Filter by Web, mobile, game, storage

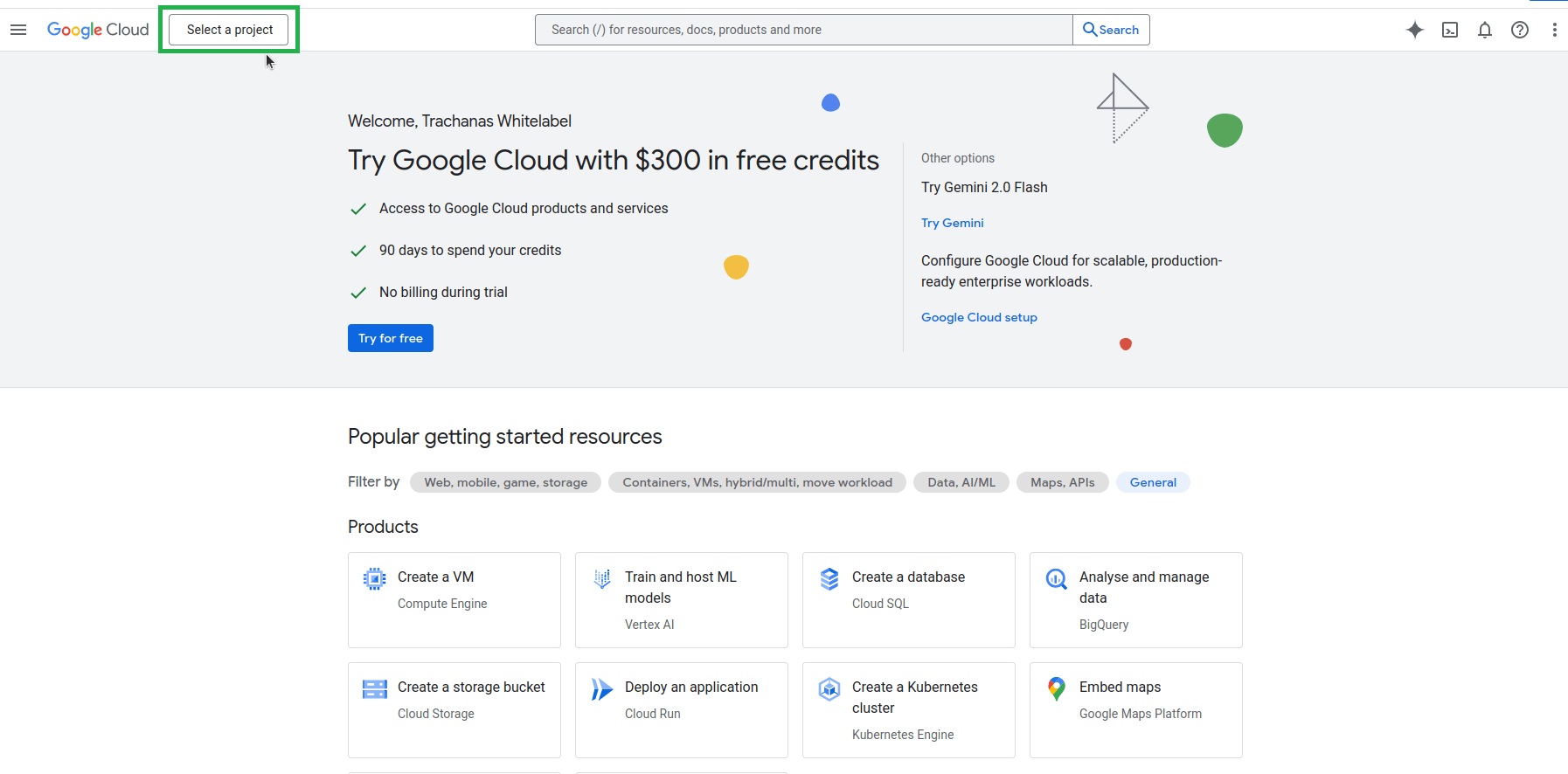(x=505, y=482)
